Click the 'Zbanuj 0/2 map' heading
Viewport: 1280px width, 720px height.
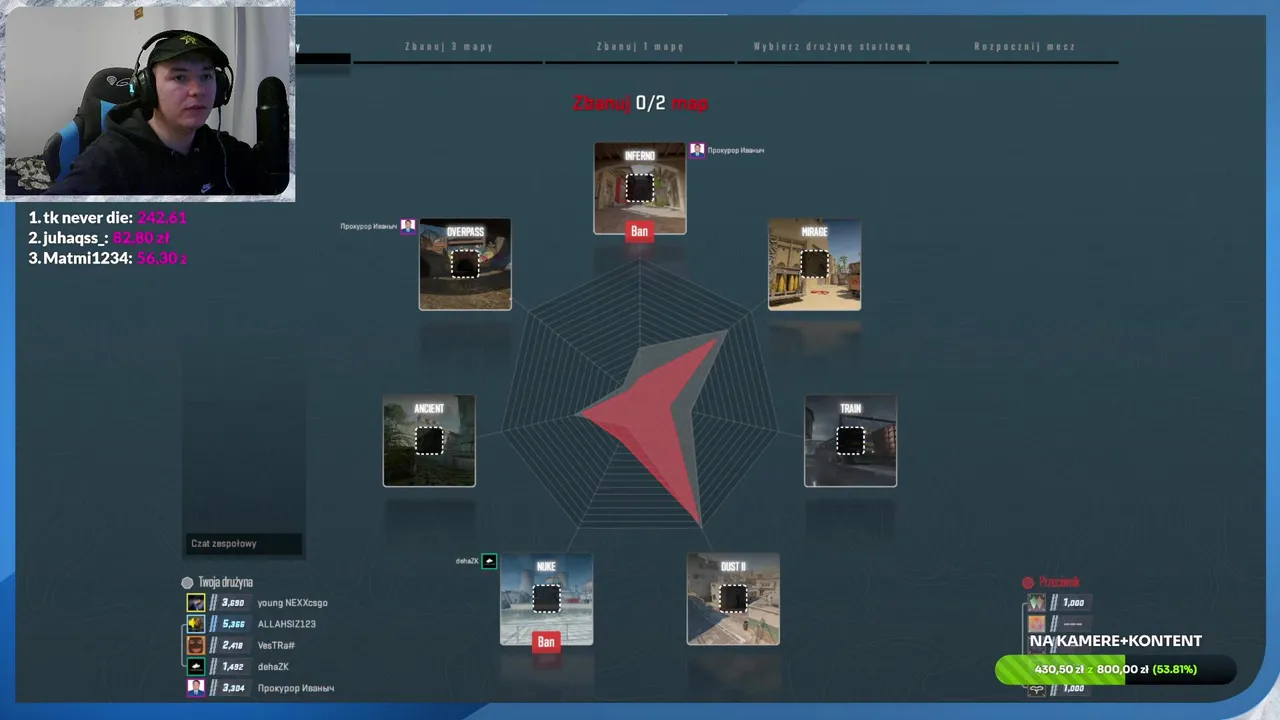tap(640, 103)
